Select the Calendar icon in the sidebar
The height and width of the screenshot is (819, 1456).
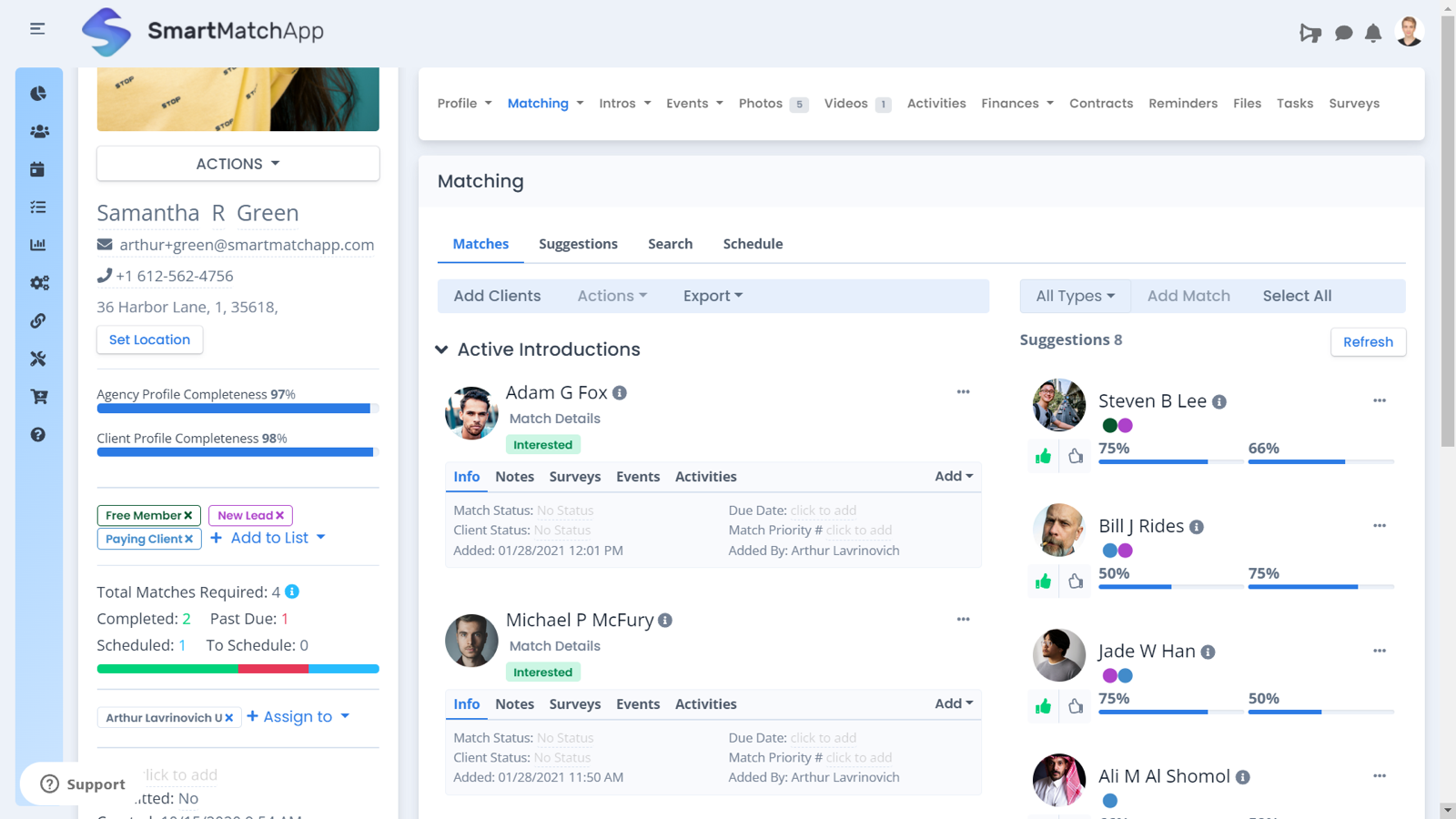[x=38, y=168]
